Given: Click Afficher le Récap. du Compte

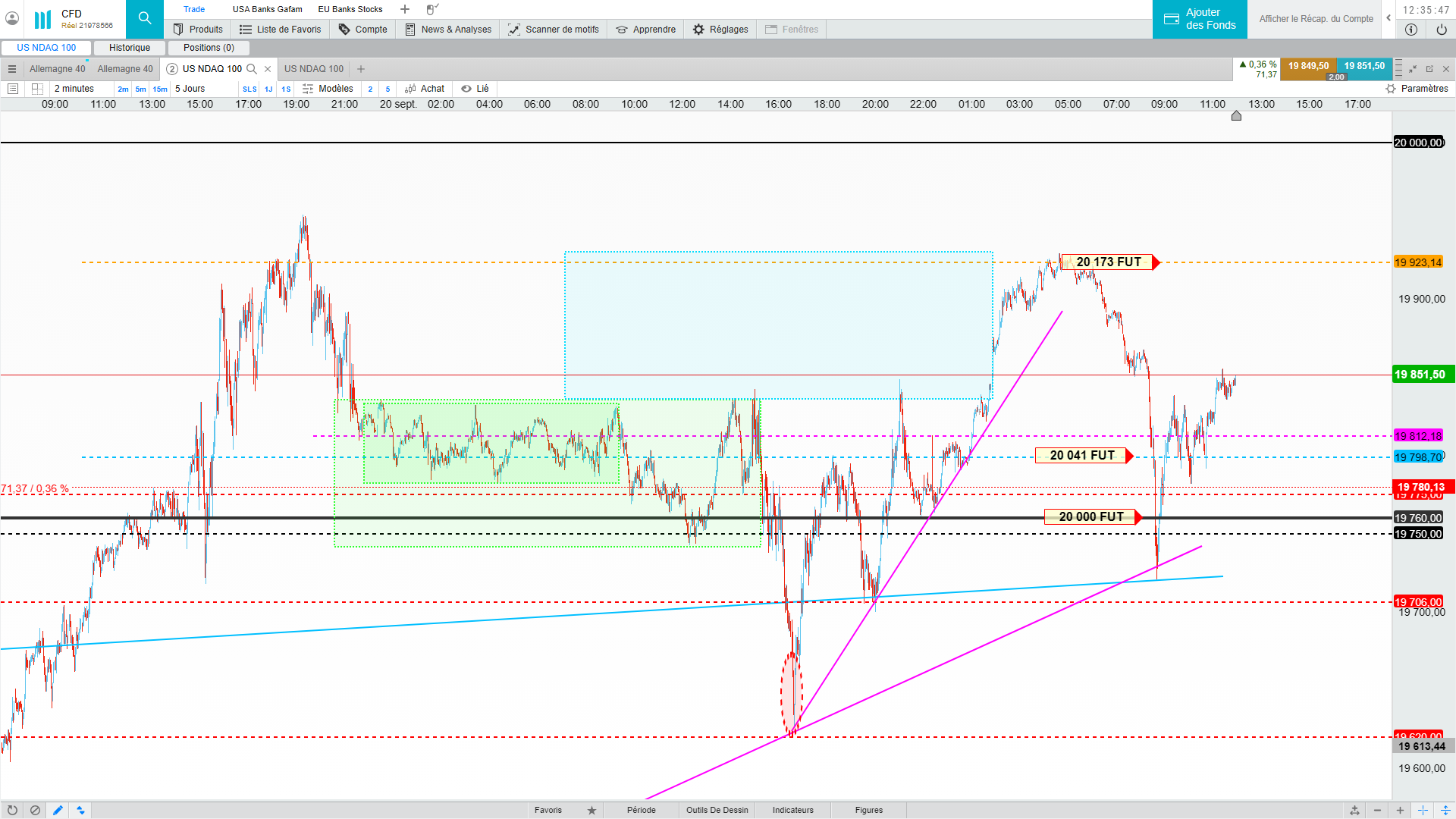Looking at the screenshot, I should coord(1316,19).
